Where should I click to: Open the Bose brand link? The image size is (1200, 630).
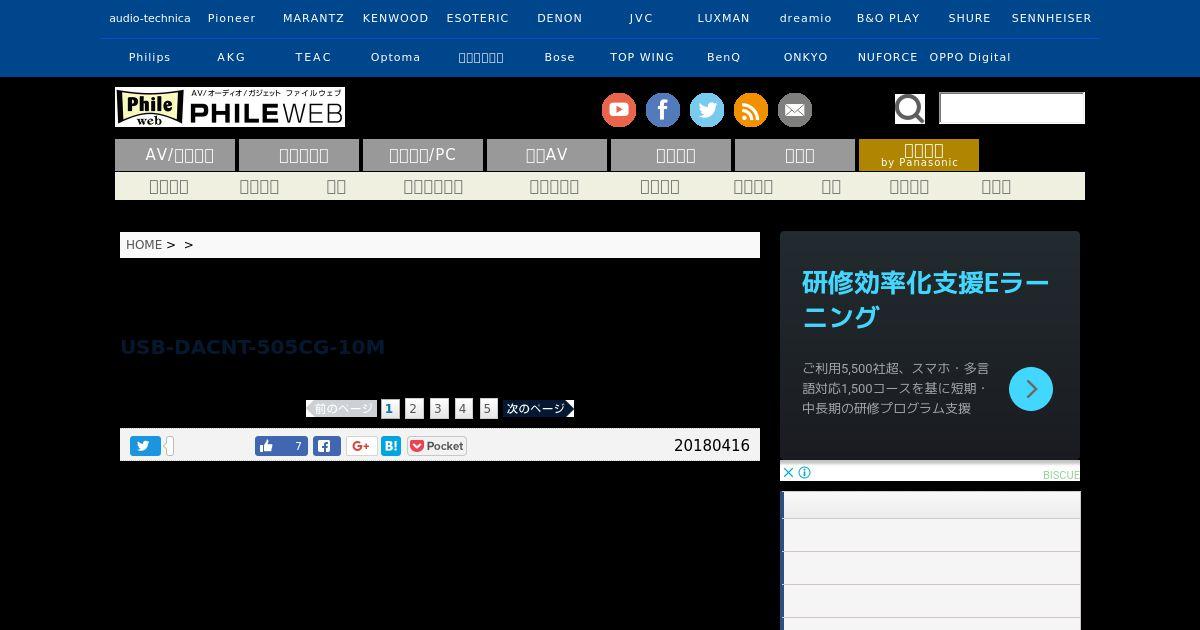click(x=560, y=57)
